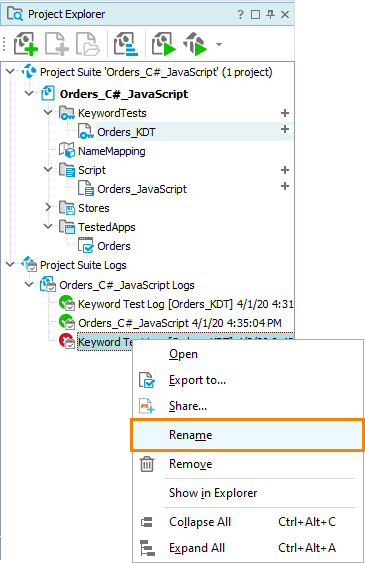Click the KeywordTests folder icon
The image size is (365, 563).
[x=67, y=113]
